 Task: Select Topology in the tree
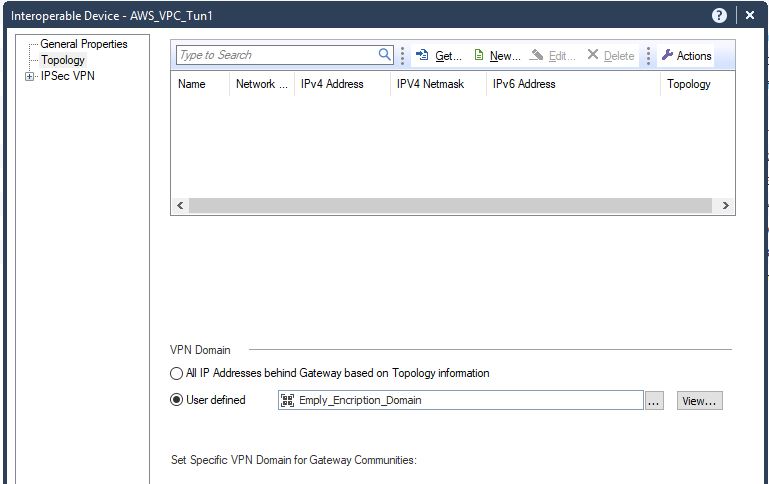click(x=63, y=60)
